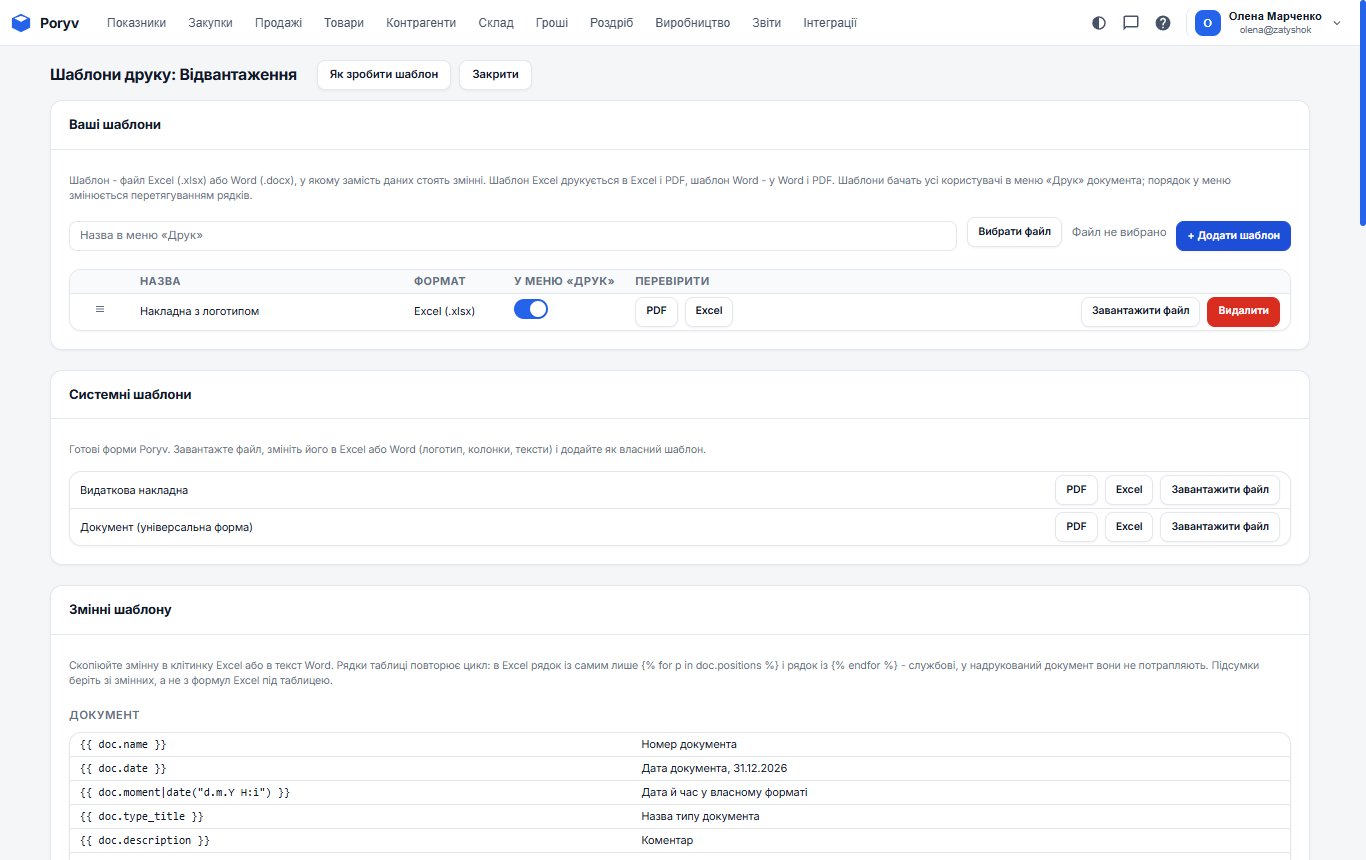This screenshot has height=860, width=1366.
Task: Focus the Назва в меню «Друк» field
Action: click(513, 236)
